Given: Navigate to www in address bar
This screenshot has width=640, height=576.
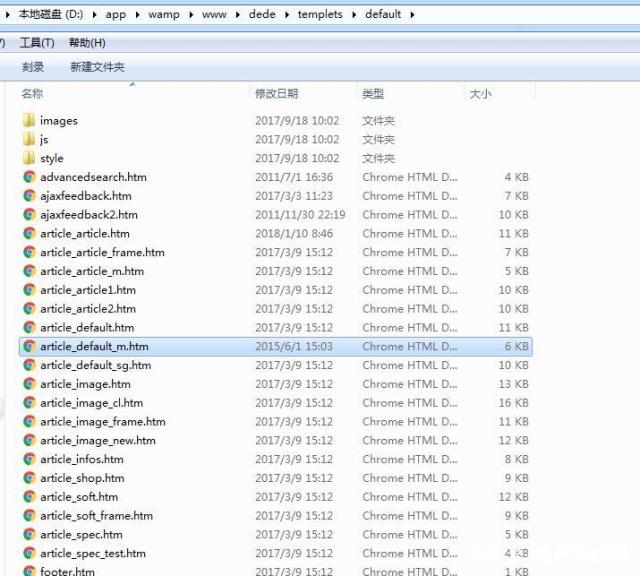Looking at the screenshot, I should tap(214, 15).
